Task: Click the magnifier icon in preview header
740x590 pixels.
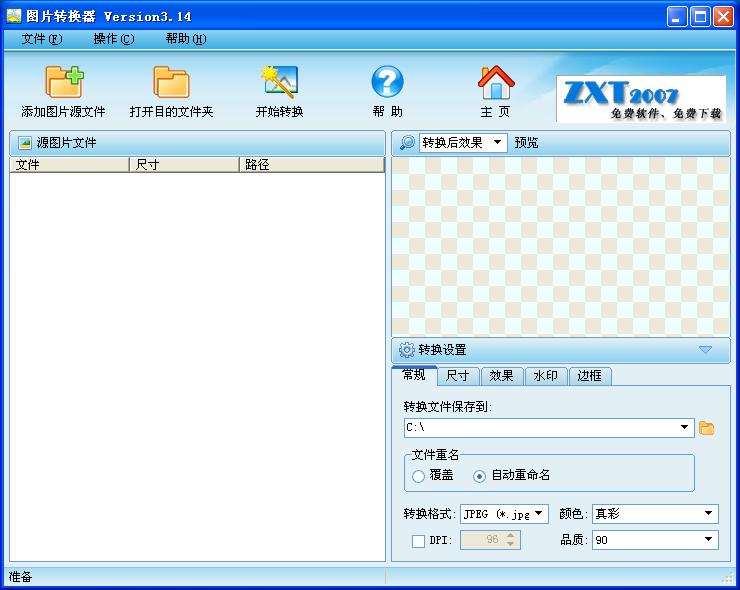Action: [406, 143]
